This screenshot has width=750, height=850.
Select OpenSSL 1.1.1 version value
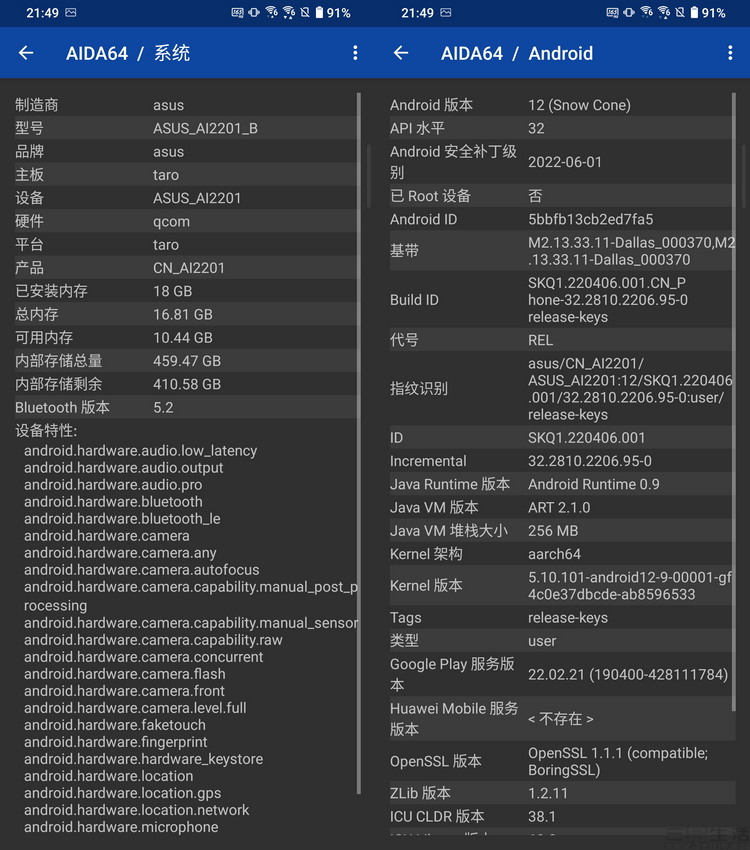pyautogui.click(x=618, y=761)
